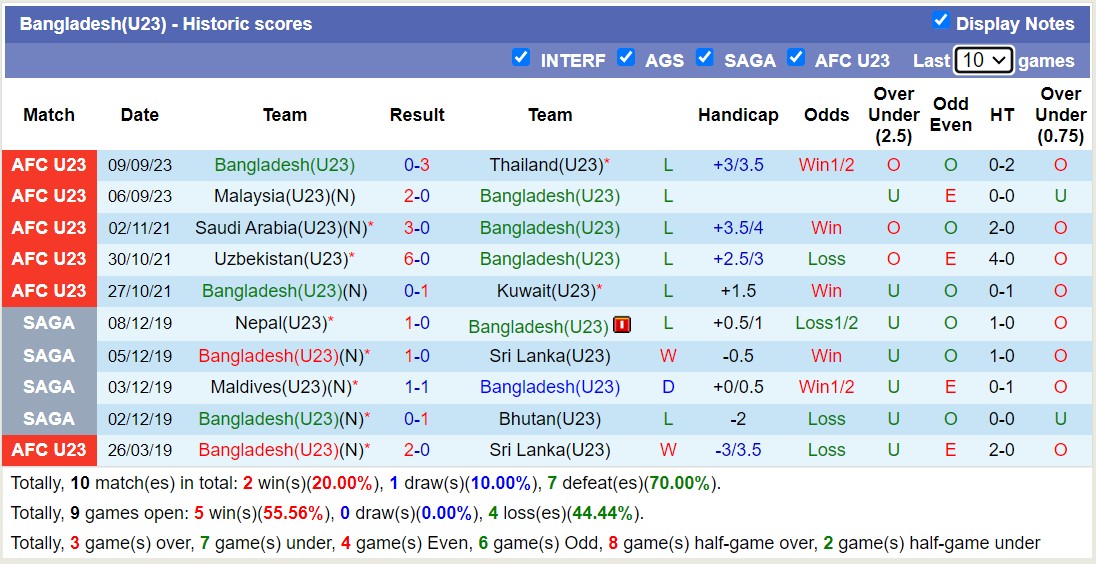
Task: Click the 0-3 result on 09/09/23
Action: click(417, 165)
